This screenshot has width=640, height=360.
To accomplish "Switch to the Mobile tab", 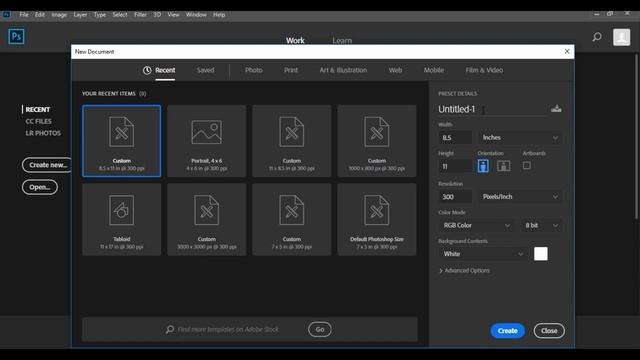I will tap(433, 70).
